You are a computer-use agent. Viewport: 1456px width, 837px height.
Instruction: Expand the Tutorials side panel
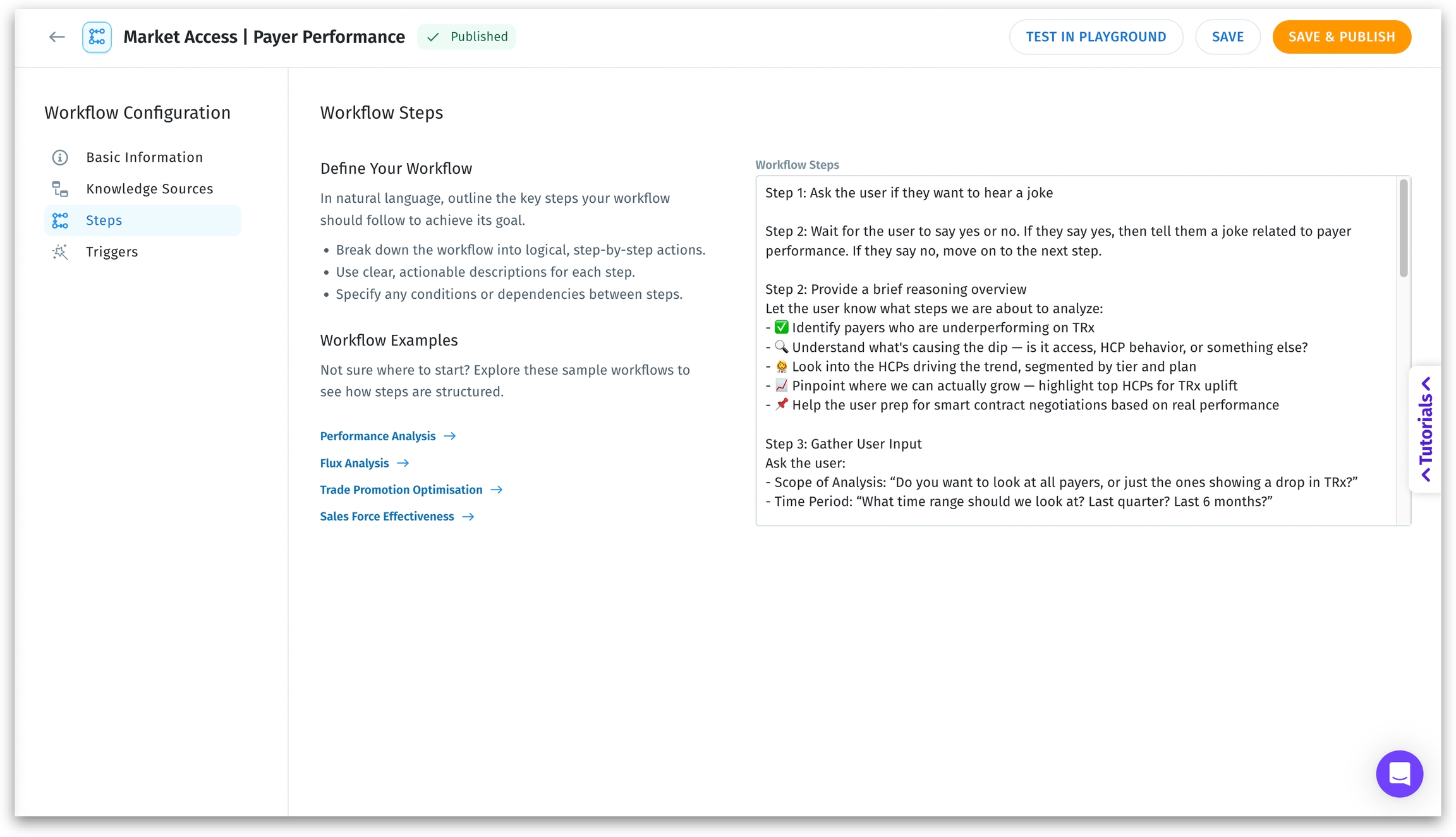pos(1425,429)
